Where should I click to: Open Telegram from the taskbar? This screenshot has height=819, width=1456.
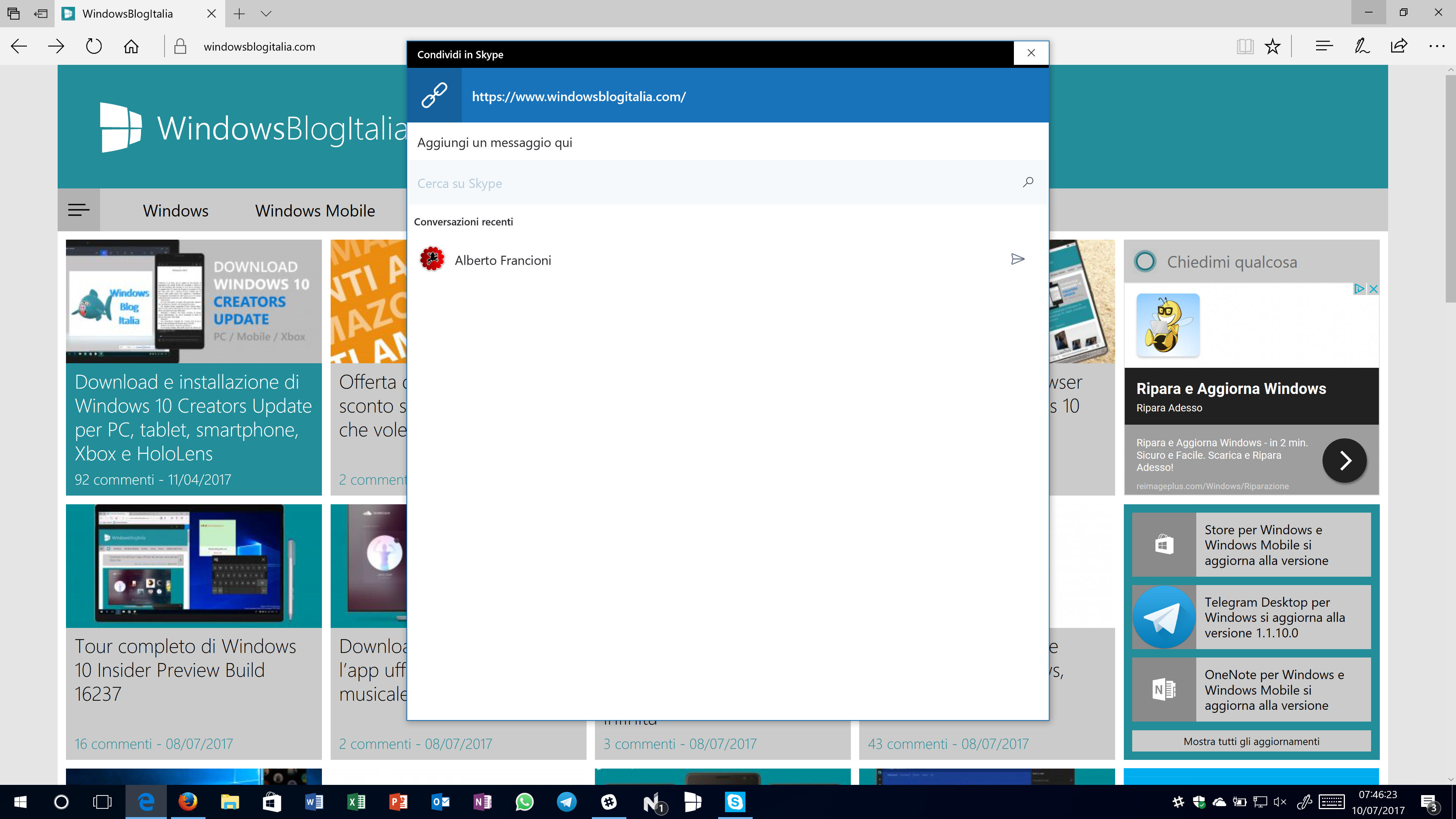pyautogui.click(x=566, y=802)
